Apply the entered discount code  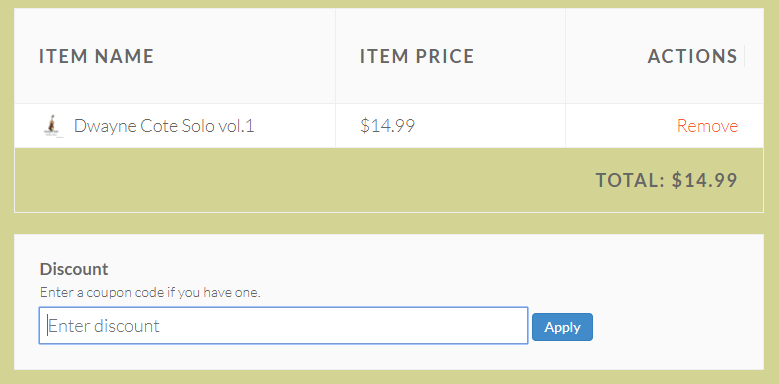pos(562,327)
